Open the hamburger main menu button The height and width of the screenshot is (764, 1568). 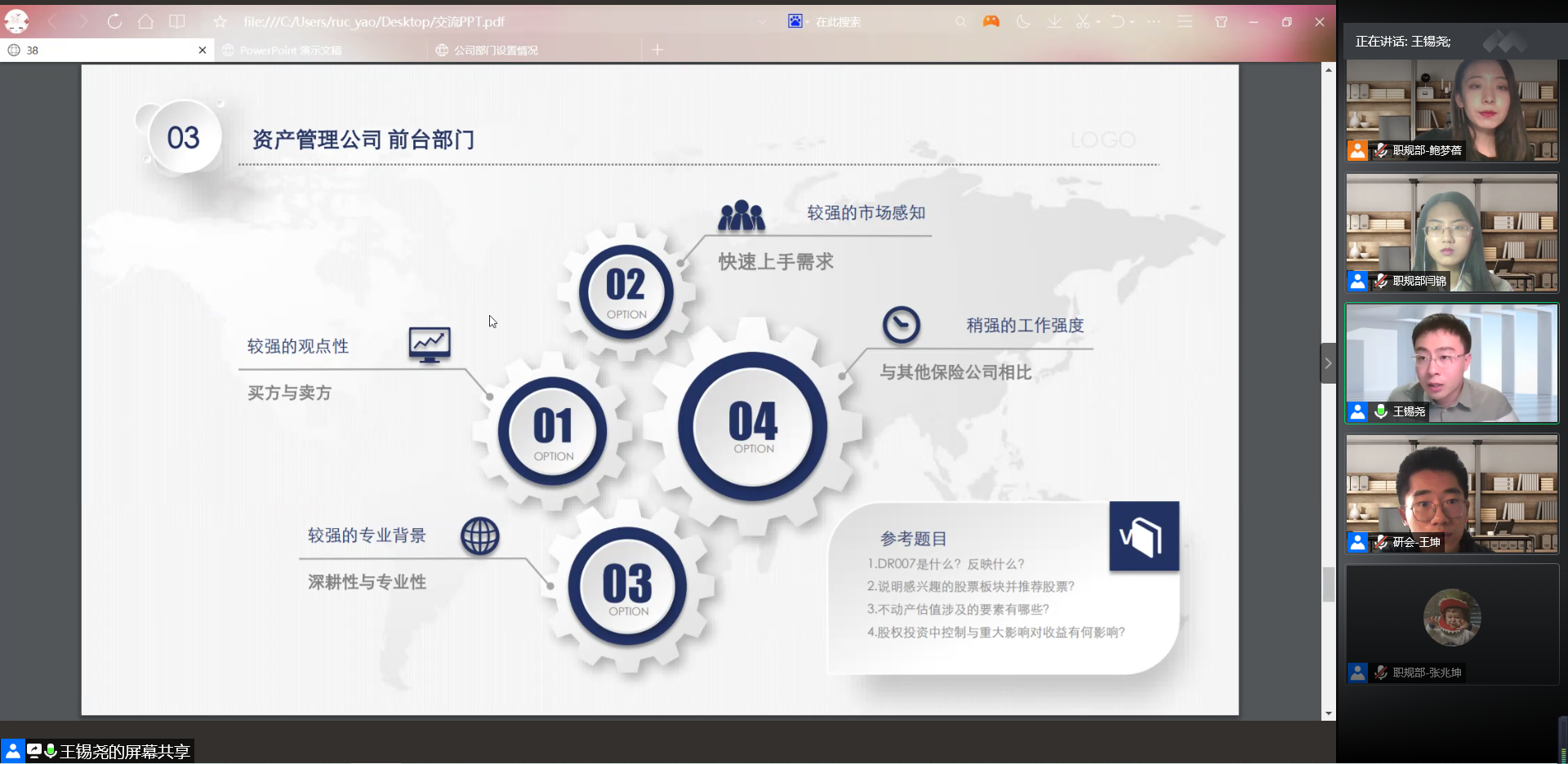pos(1185,22)
